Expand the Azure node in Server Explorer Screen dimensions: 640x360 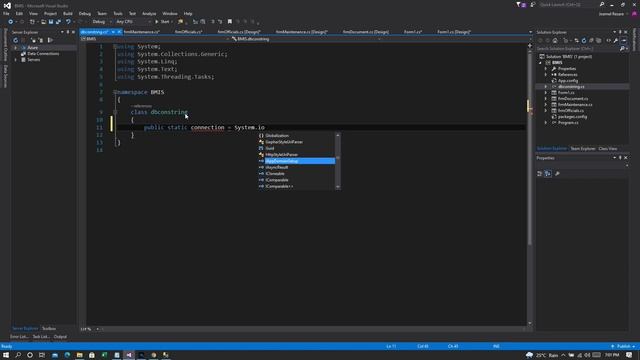pos(16,48)
